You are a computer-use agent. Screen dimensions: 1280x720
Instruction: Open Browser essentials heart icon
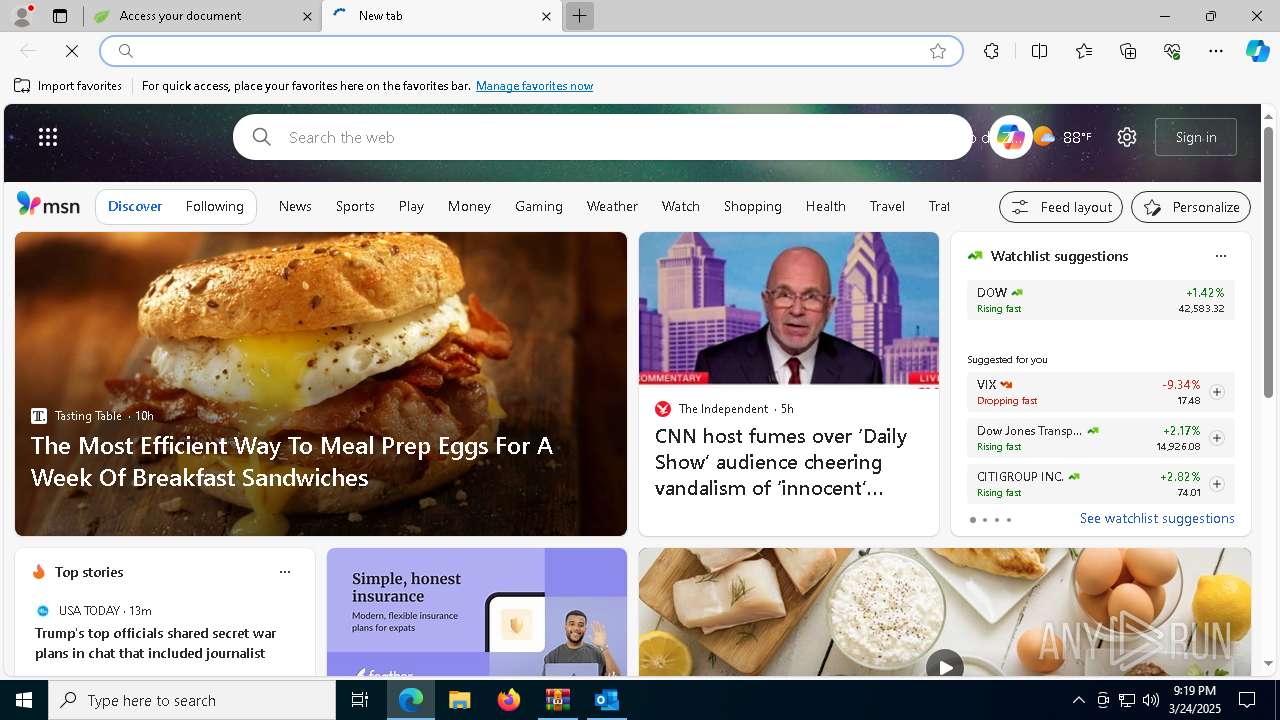coord(1172,51)
